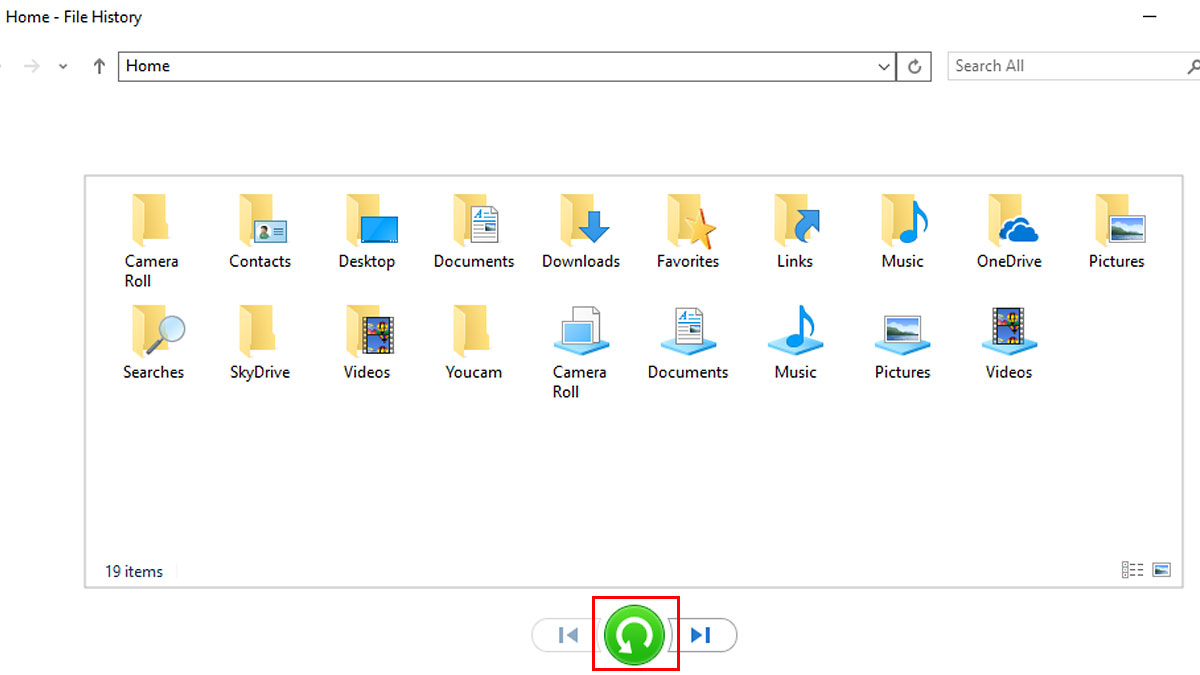The image size is (1200, 675).
Task: Click the Search All input box
Action: (x=1065, y=66)
